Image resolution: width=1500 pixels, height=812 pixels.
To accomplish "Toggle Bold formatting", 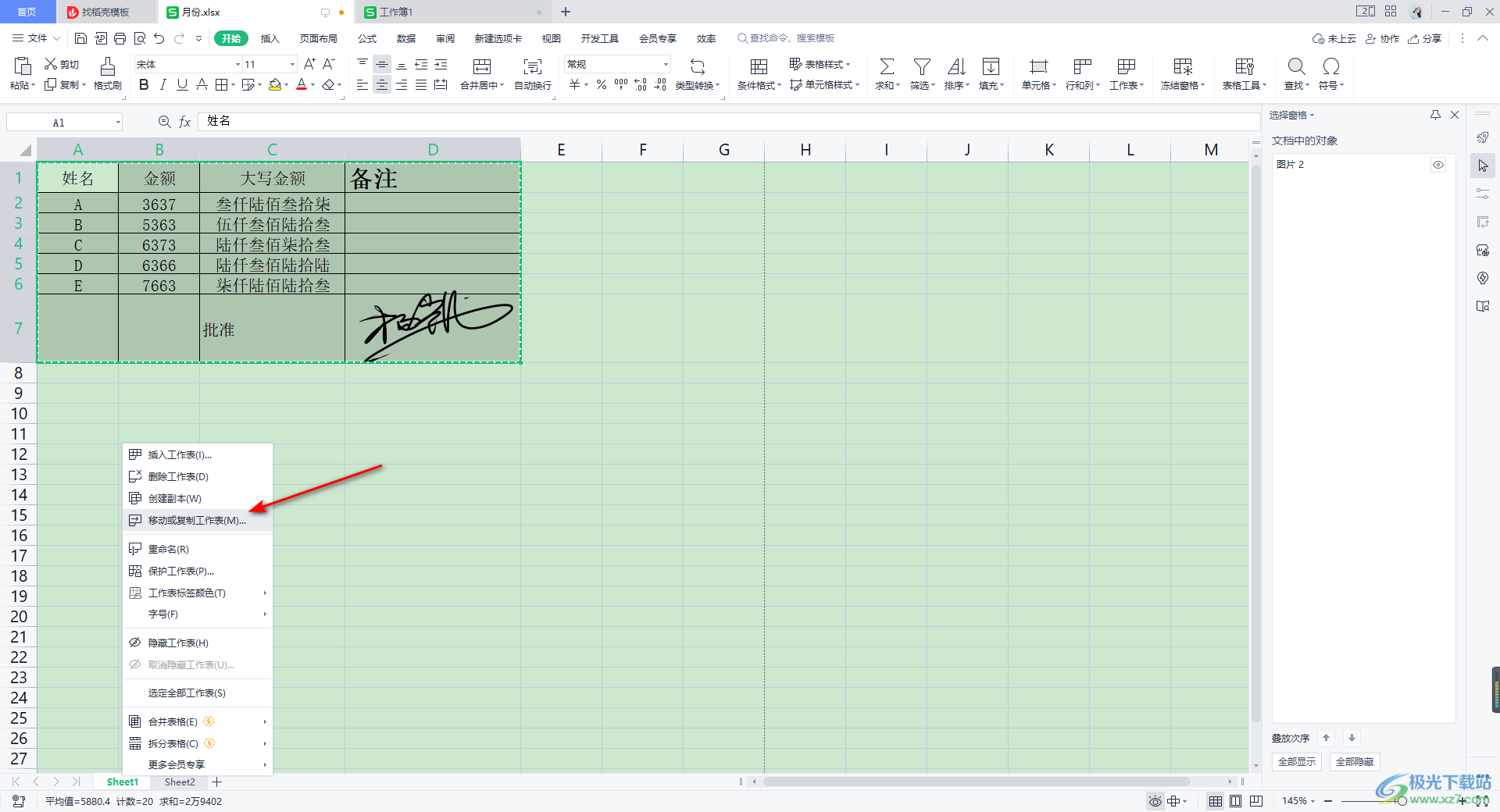I will click(x=144, y=84).
